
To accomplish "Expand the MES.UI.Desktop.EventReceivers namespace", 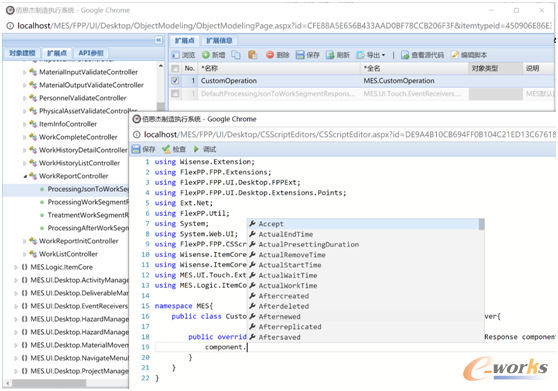I will pos(16,306).
